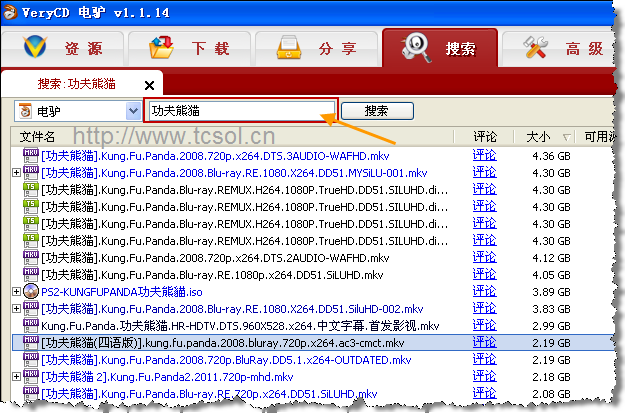Open 评论 link for the 2.18 GB file
The width and height of the screenshot is (625, 413).
click(484, 376)
